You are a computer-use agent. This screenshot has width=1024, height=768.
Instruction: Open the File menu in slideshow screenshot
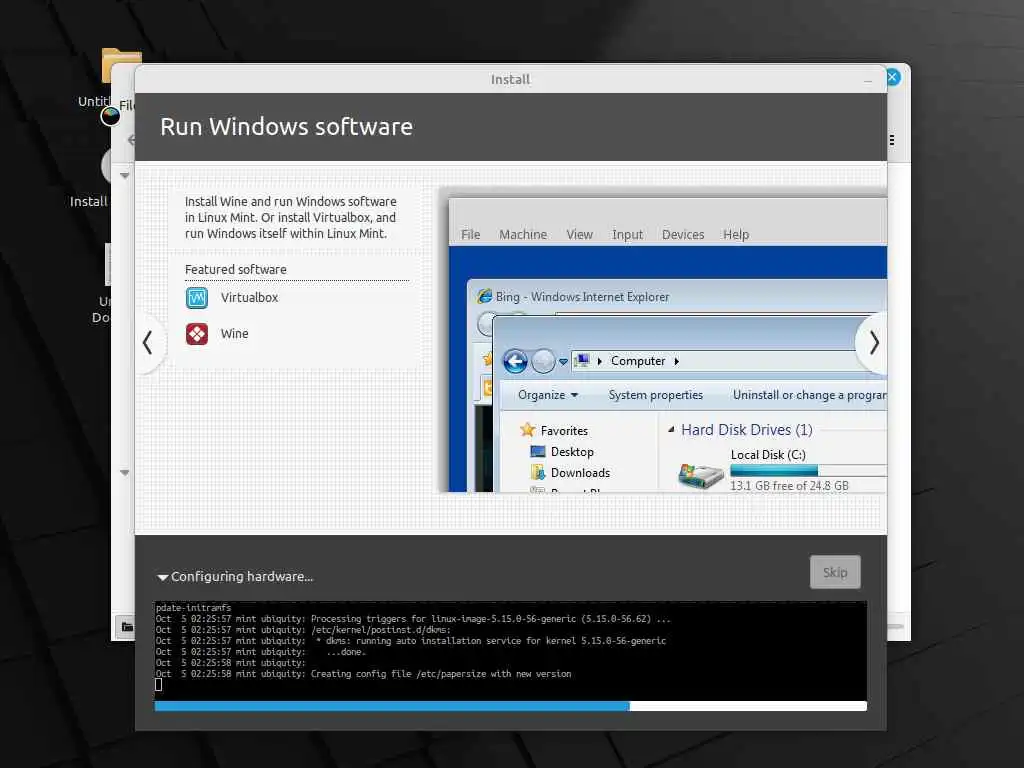coord(470,234)
